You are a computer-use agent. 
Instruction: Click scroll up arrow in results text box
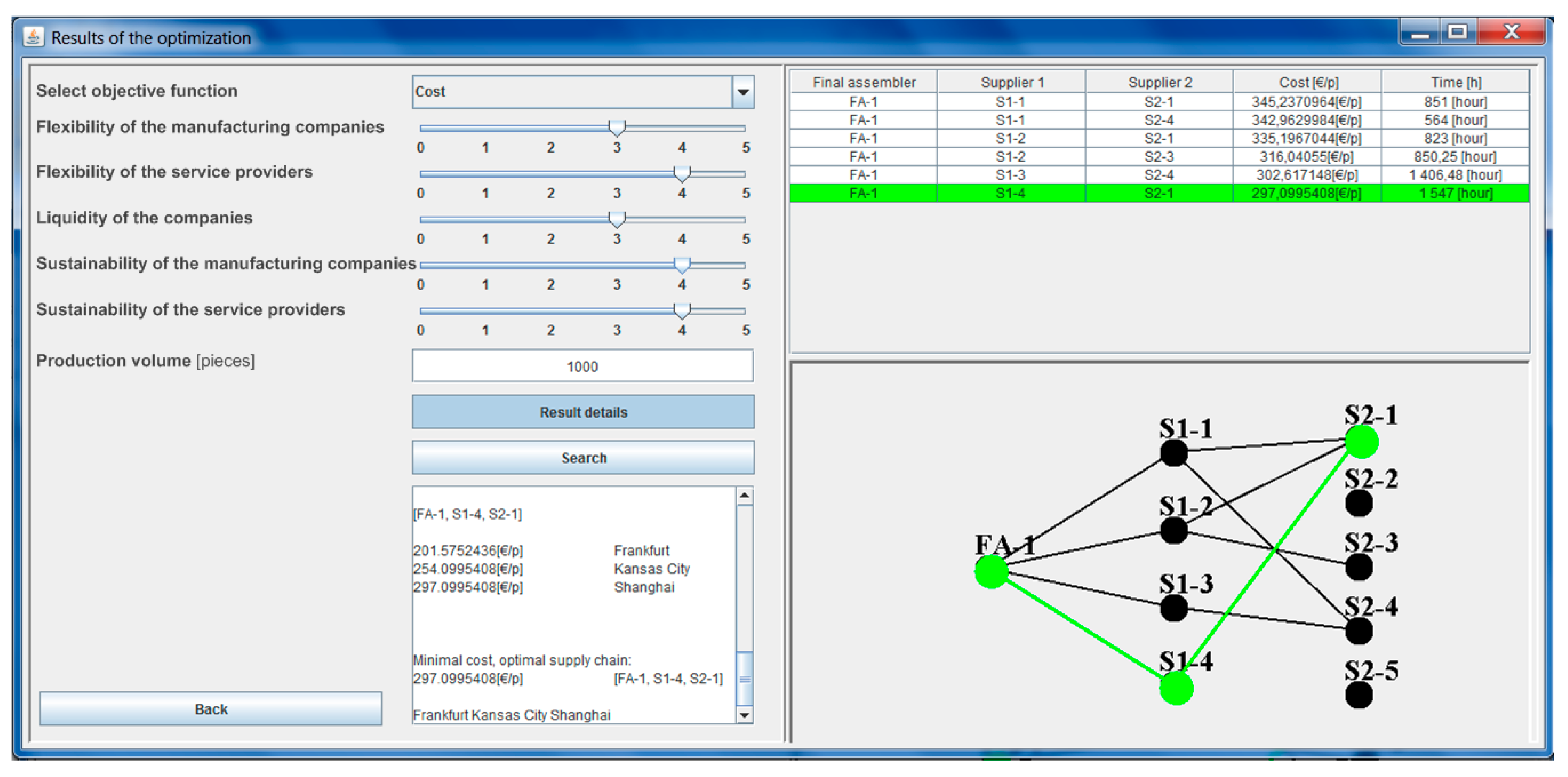[745, 496]
